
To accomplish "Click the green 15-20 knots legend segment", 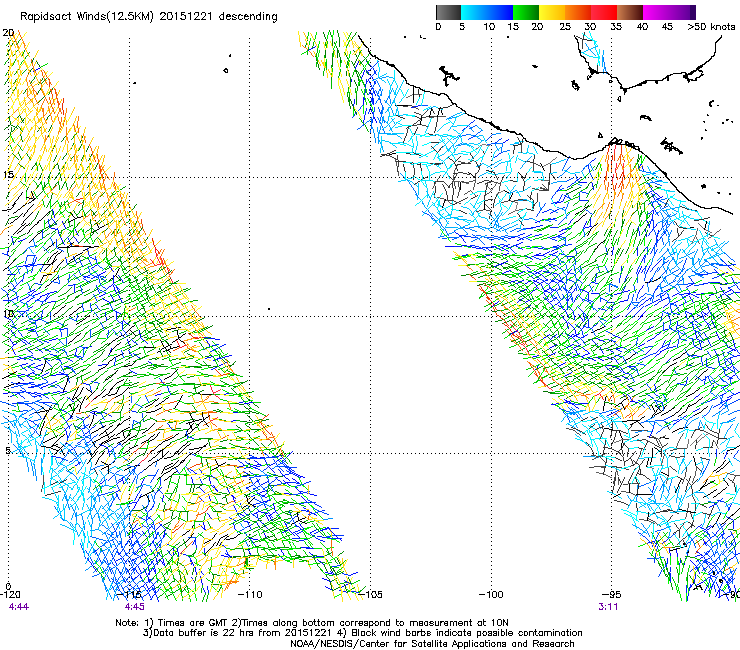I will [x=526, y=12].
